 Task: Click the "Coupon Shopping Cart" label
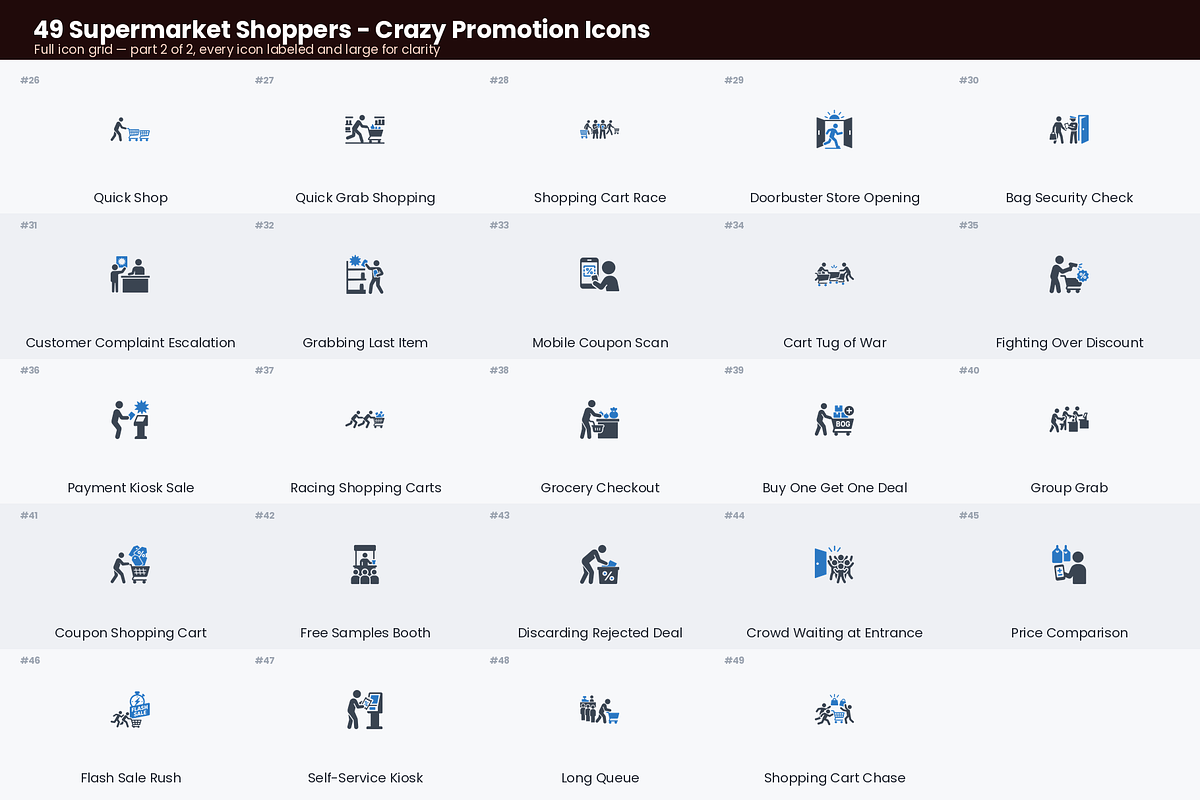(x=130, y=633)
